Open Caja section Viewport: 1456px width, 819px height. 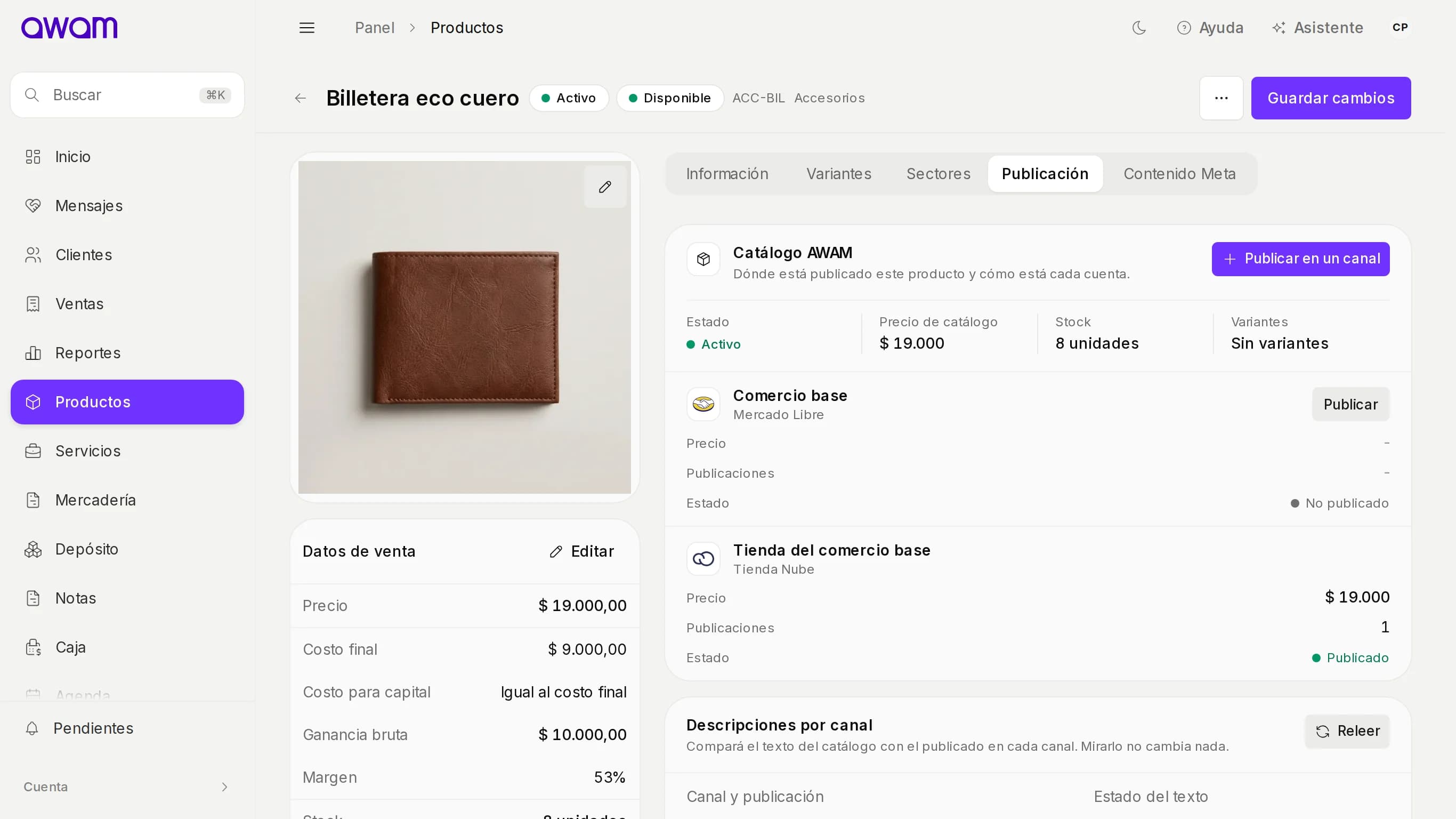pos(127,647)
